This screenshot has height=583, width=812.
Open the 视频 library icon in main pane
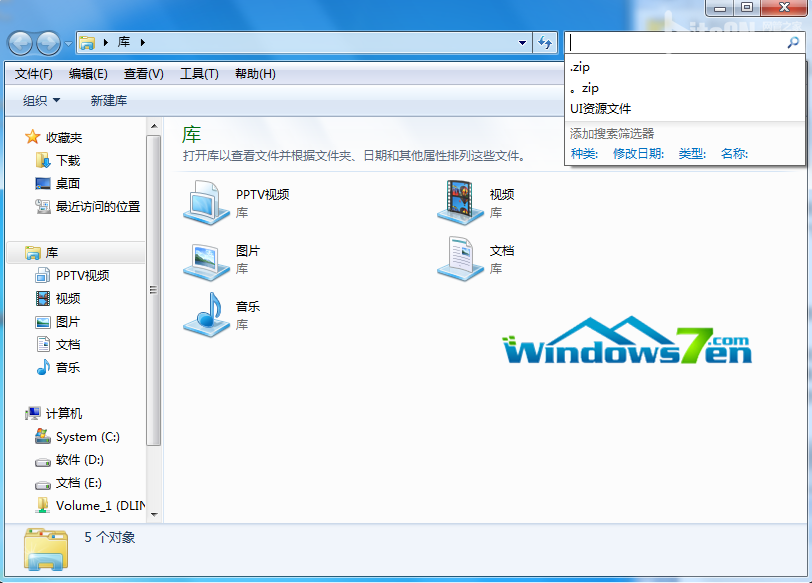tap(460, 202)
